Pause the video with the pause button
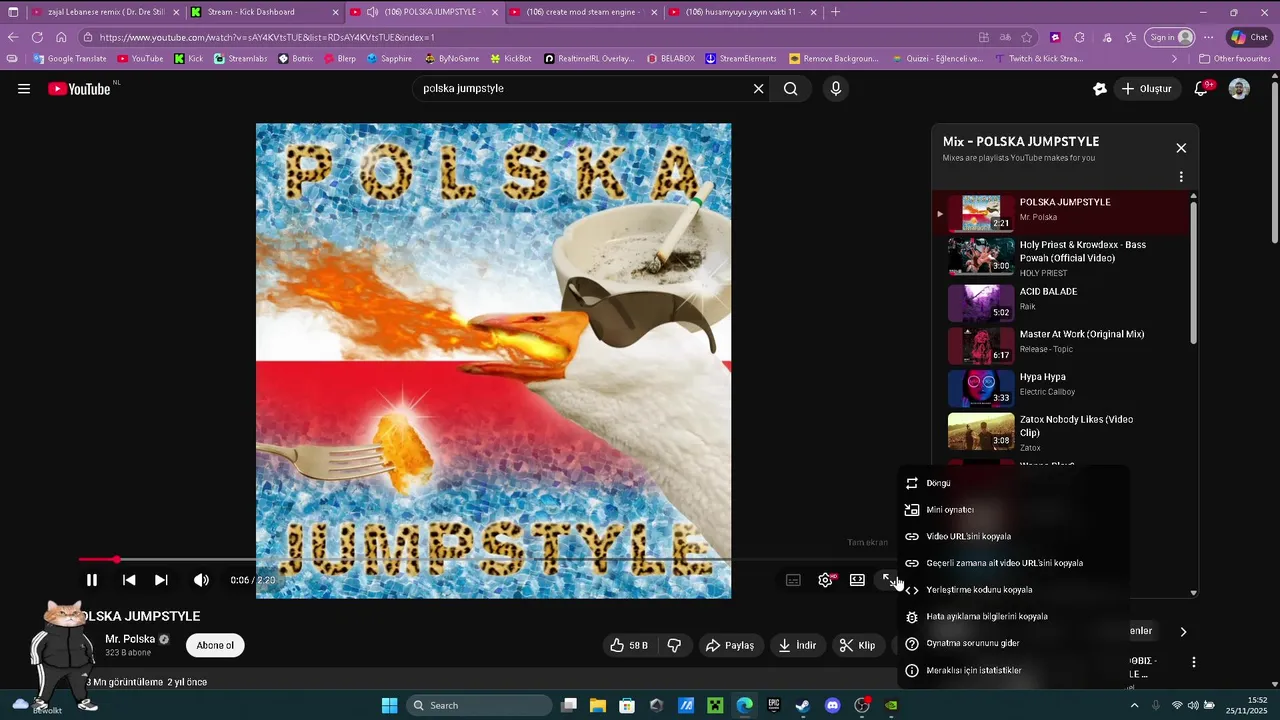The height and width of the screenshot is (720, 1280). tap(91, 580)
